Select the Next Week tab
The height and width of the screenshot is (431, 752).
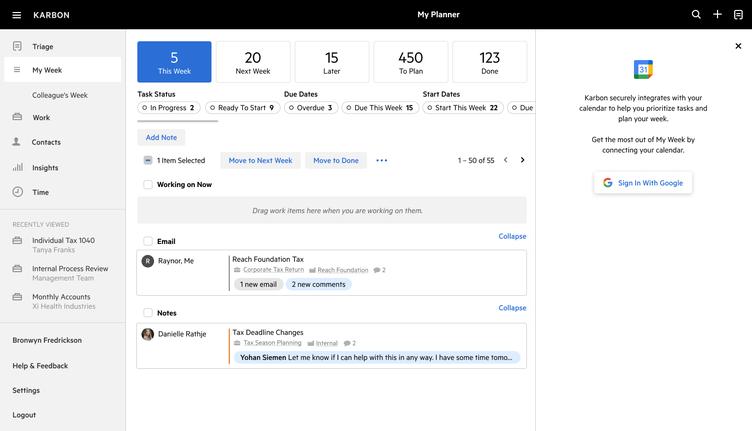click(253, 62)
